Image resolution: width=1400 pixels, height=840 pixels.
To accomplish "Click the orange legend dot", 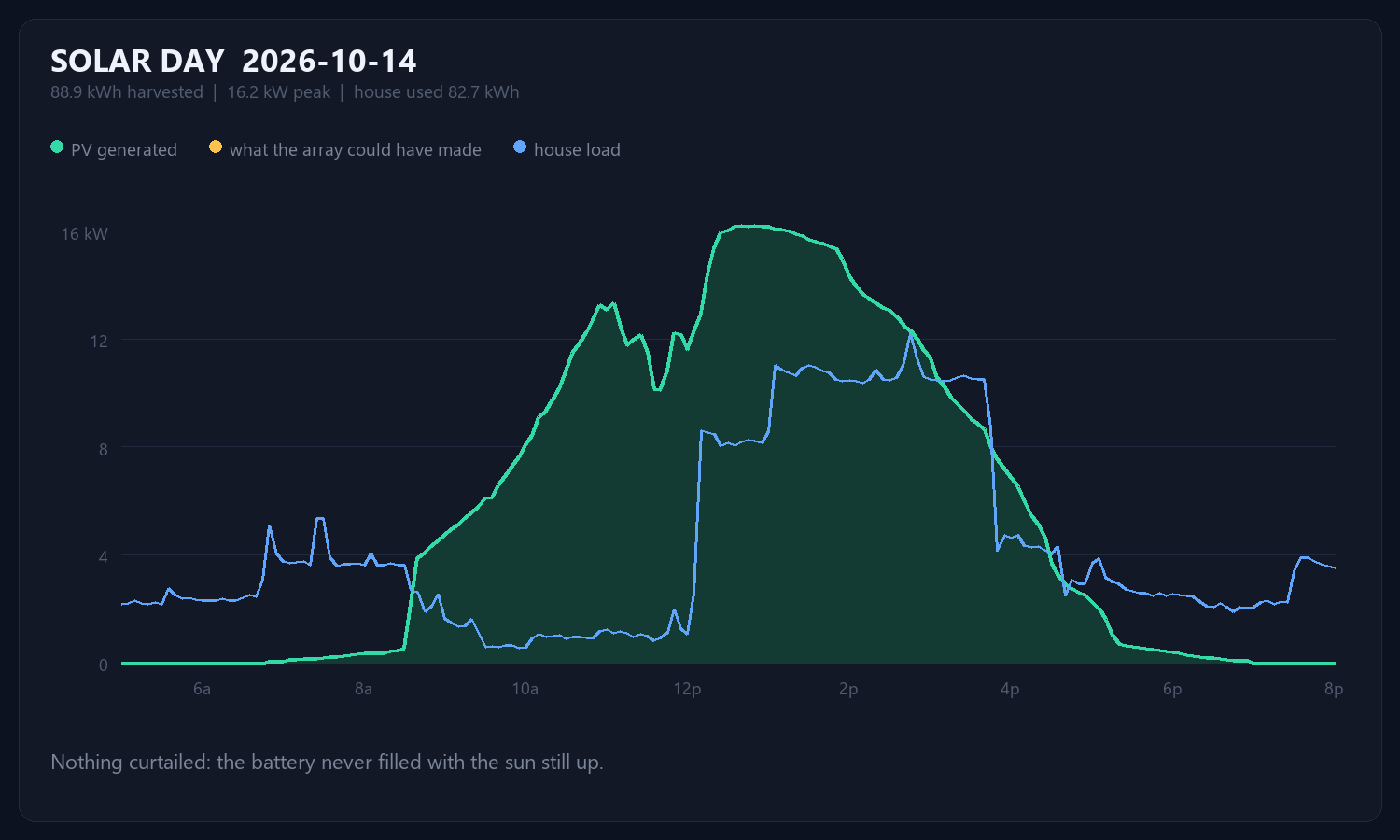I will click(x=216, y=147).
